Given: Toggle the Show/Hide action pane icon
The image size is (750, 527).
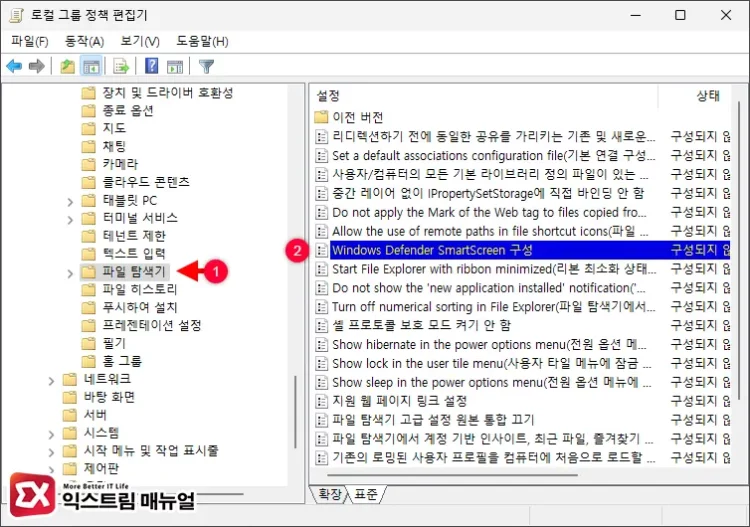Looking at the screenshot, I should click(x=175, y=66).
